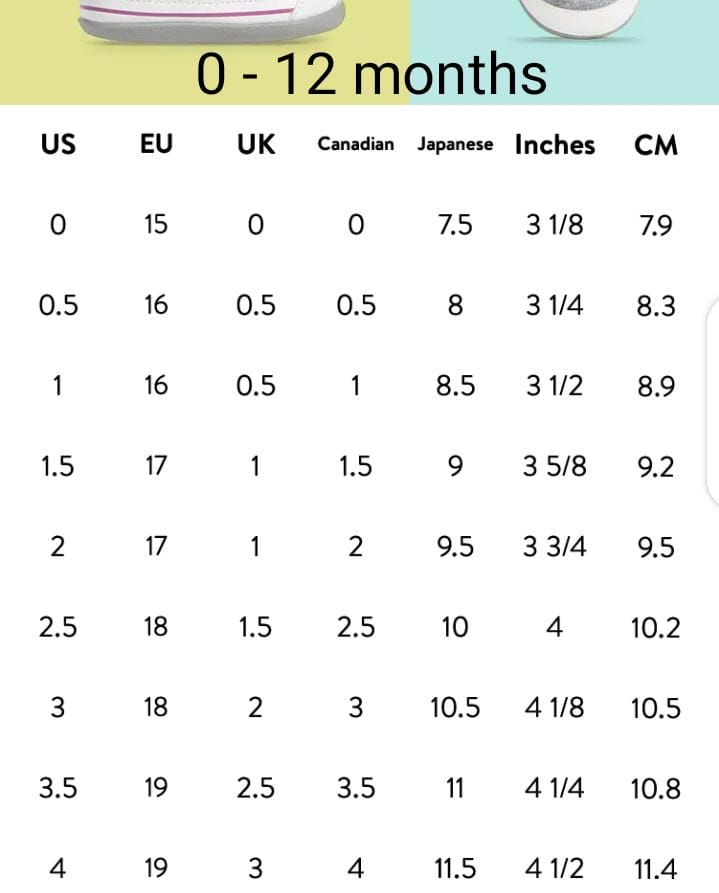Image resolution: width=719 pixels, height=893 pixels.
Task: Select the Inches column header
Action: click(555, 145)
